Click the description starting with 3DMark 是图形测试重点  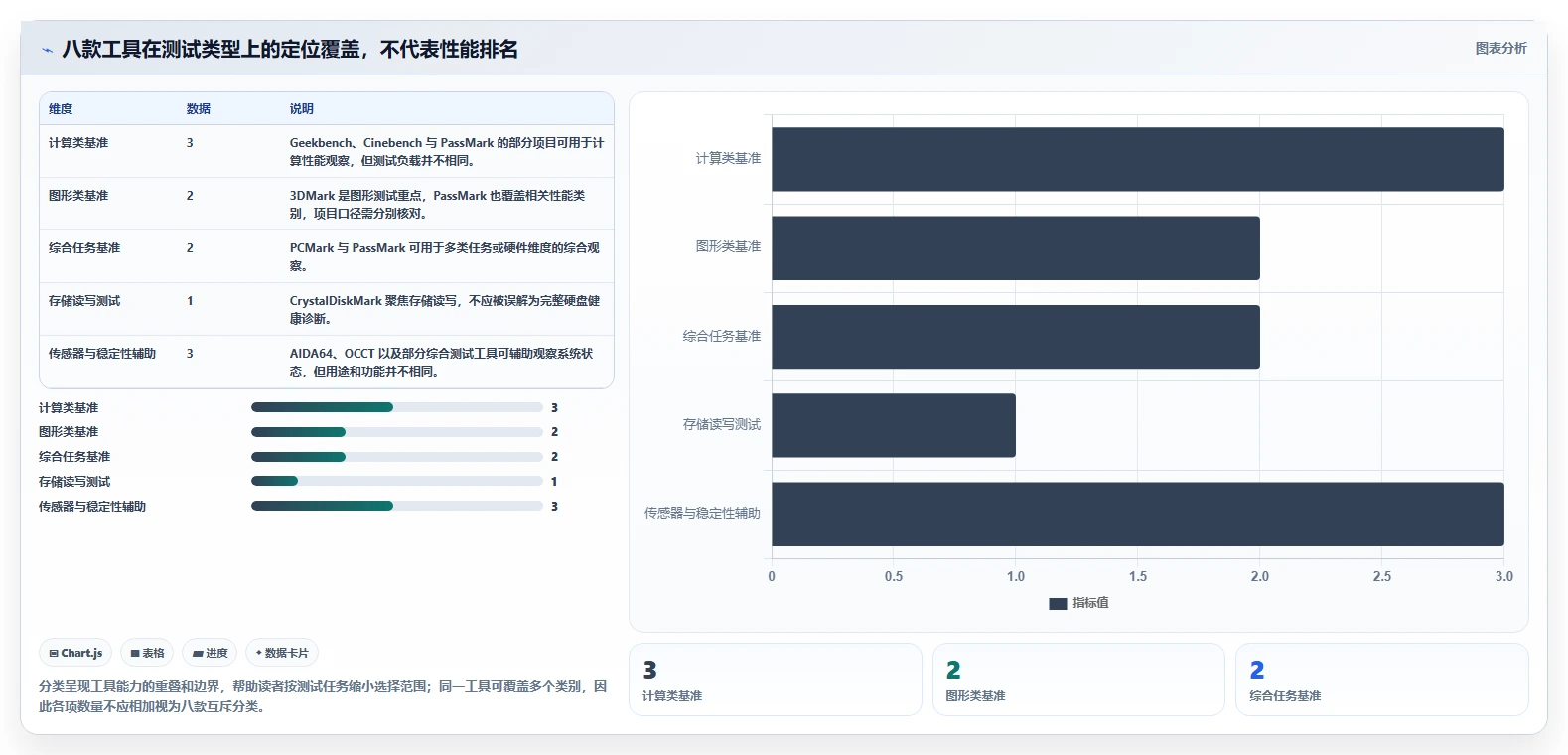[438, 205]
